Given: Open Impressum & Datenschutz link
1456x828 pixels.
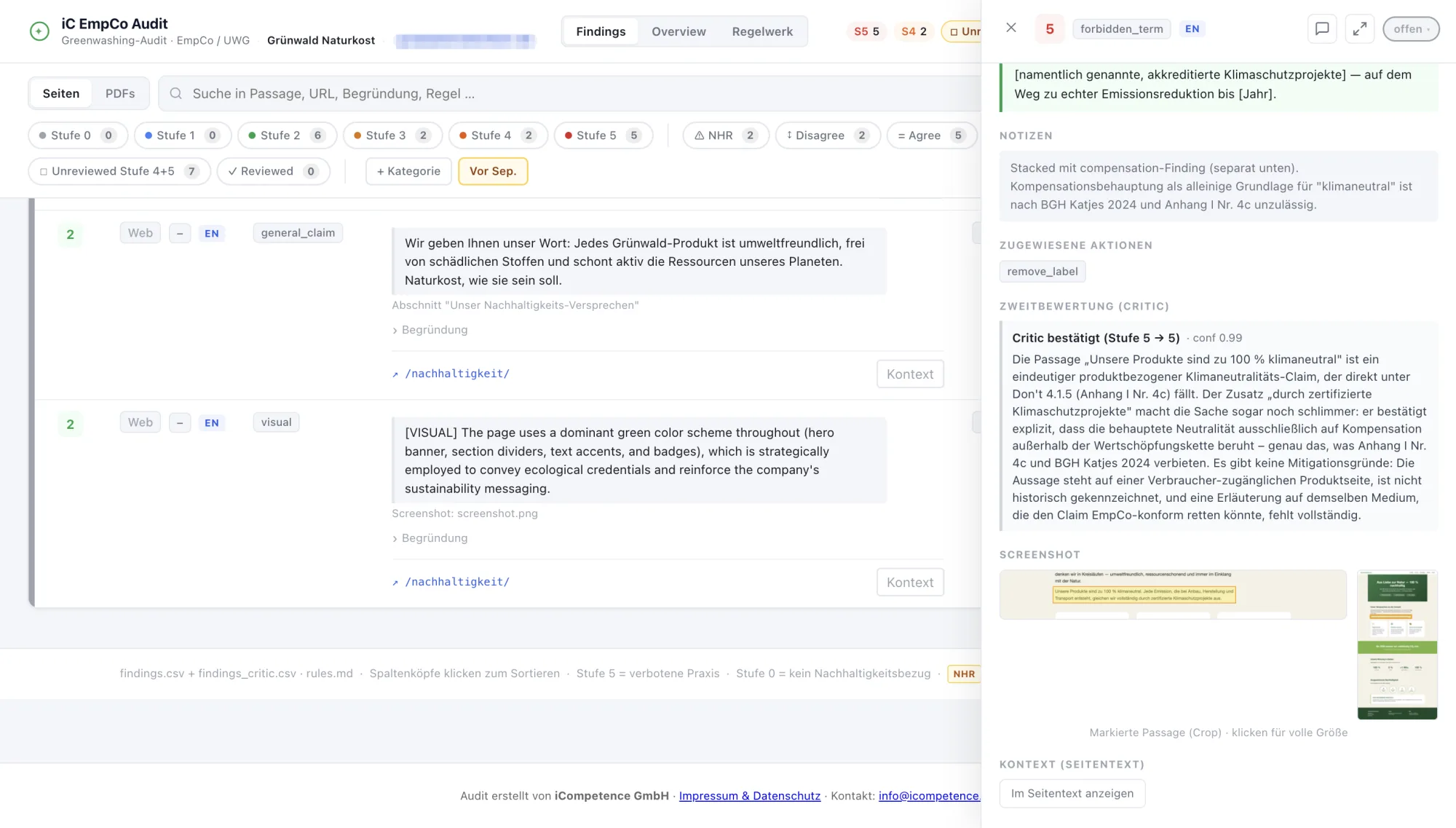Looking at the screenshot, I should pos(750,796).
